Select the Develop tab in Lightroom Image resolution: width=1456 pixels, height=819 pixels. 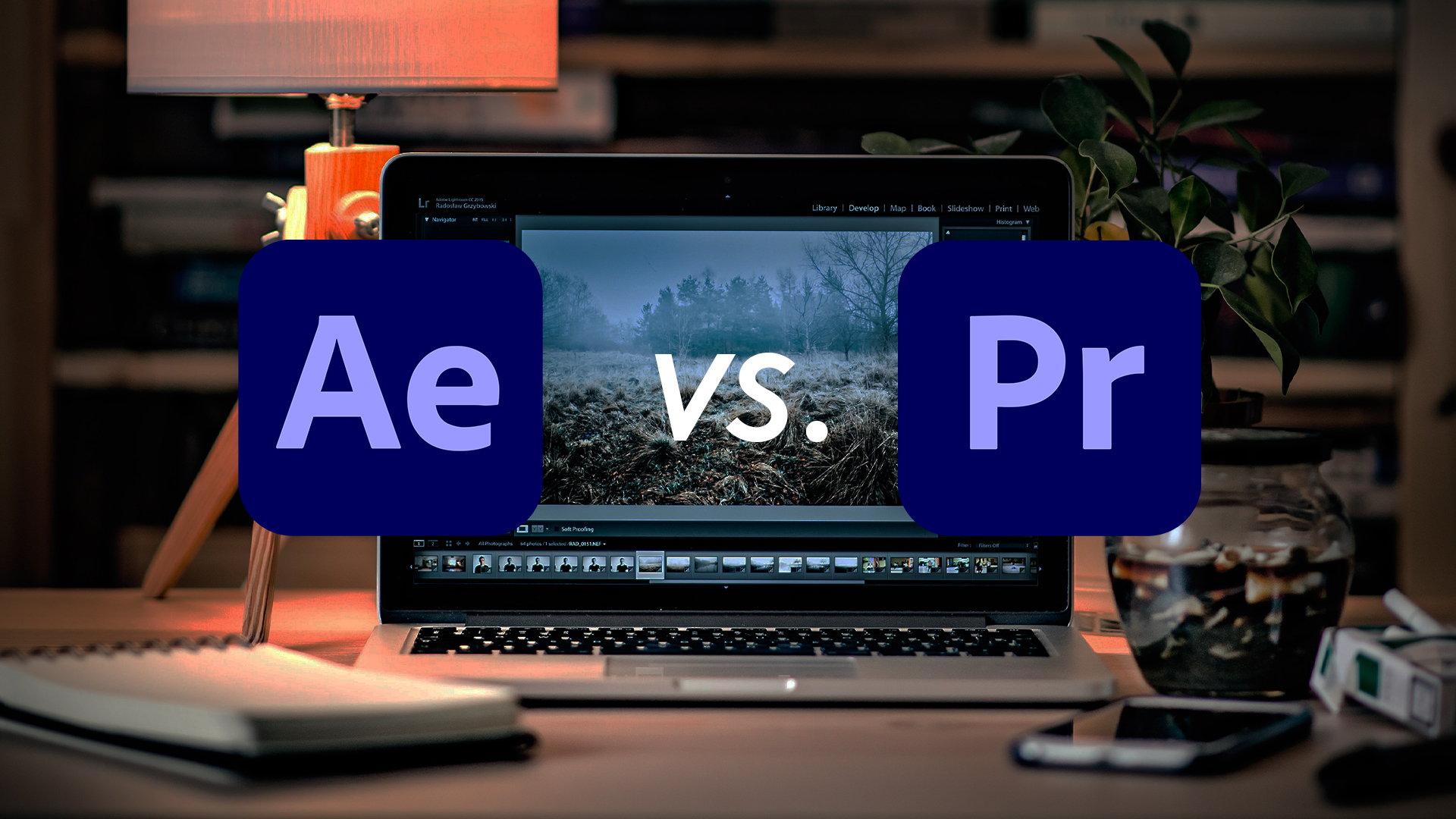pyautogui.click(x=863, y=207)
